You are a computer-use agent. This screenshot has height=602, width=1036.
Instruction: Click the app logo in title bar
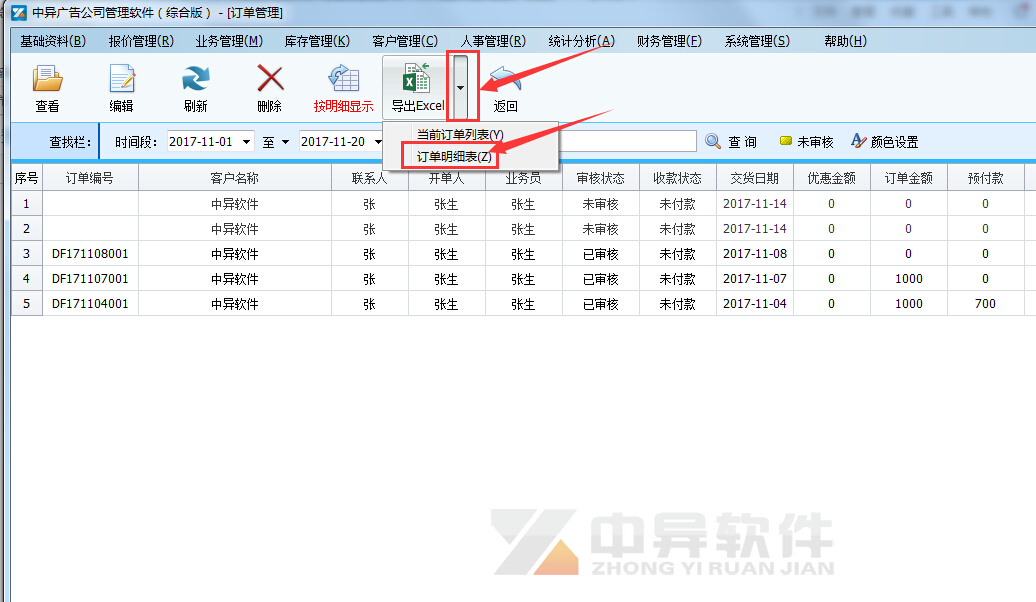pos(19,13)
